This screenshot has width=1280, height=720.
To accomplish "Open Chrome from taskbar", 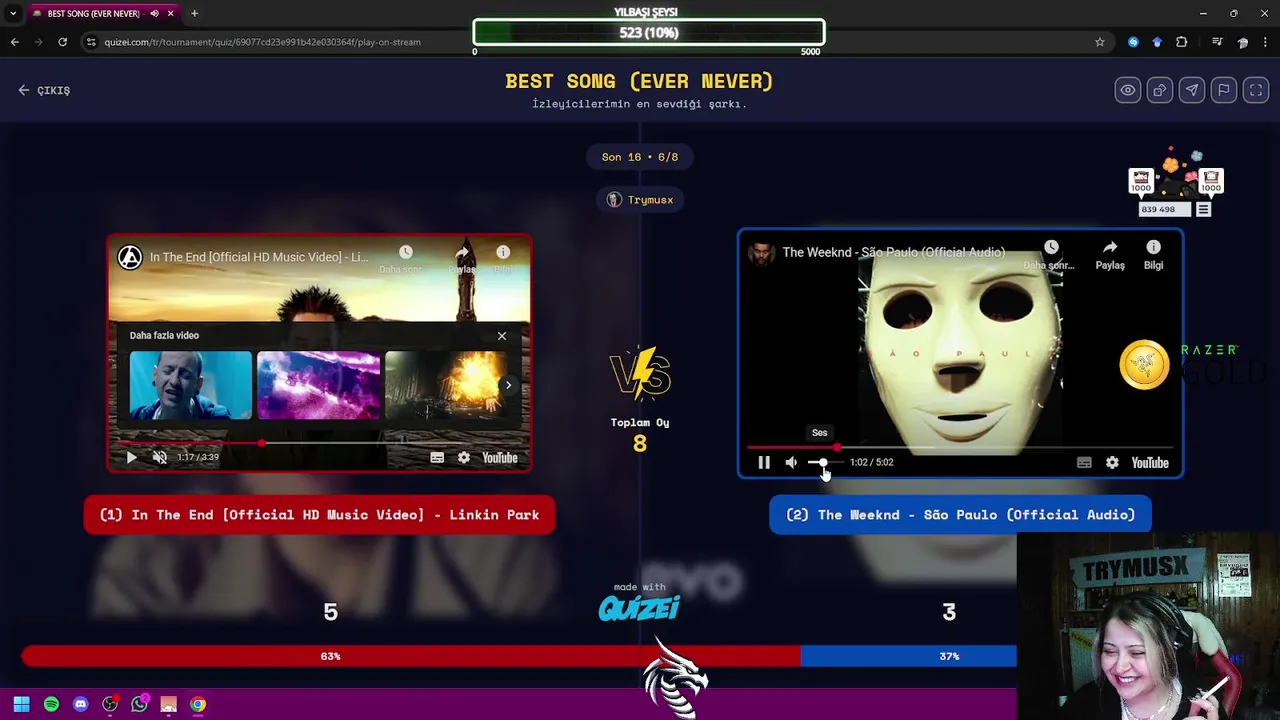I will tap(198, 704).
